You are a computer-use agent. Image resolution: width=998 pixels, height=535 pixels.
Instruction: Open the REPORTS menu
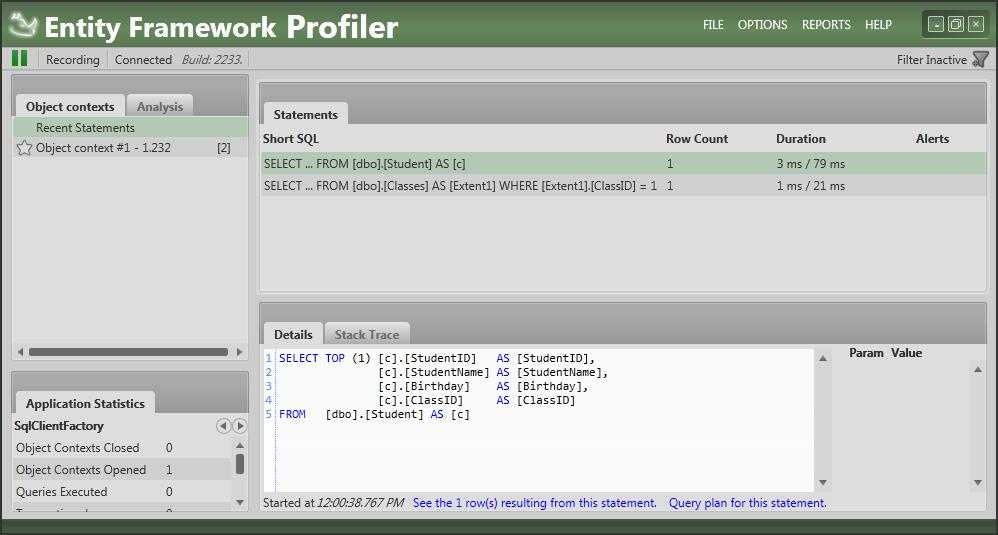tap(826, 25)
